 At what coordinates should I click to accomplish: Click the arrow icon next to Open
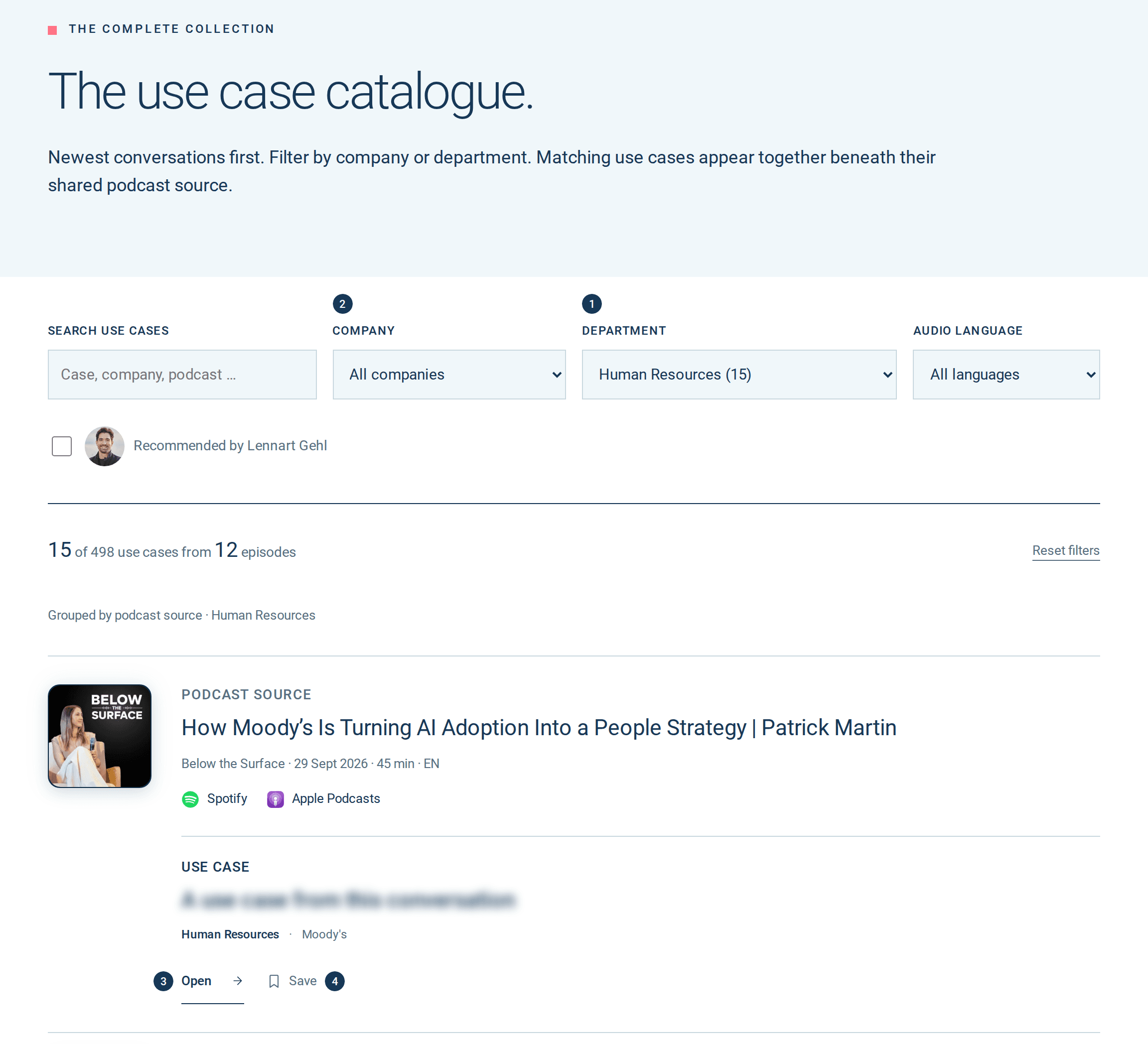pos(238,980)
